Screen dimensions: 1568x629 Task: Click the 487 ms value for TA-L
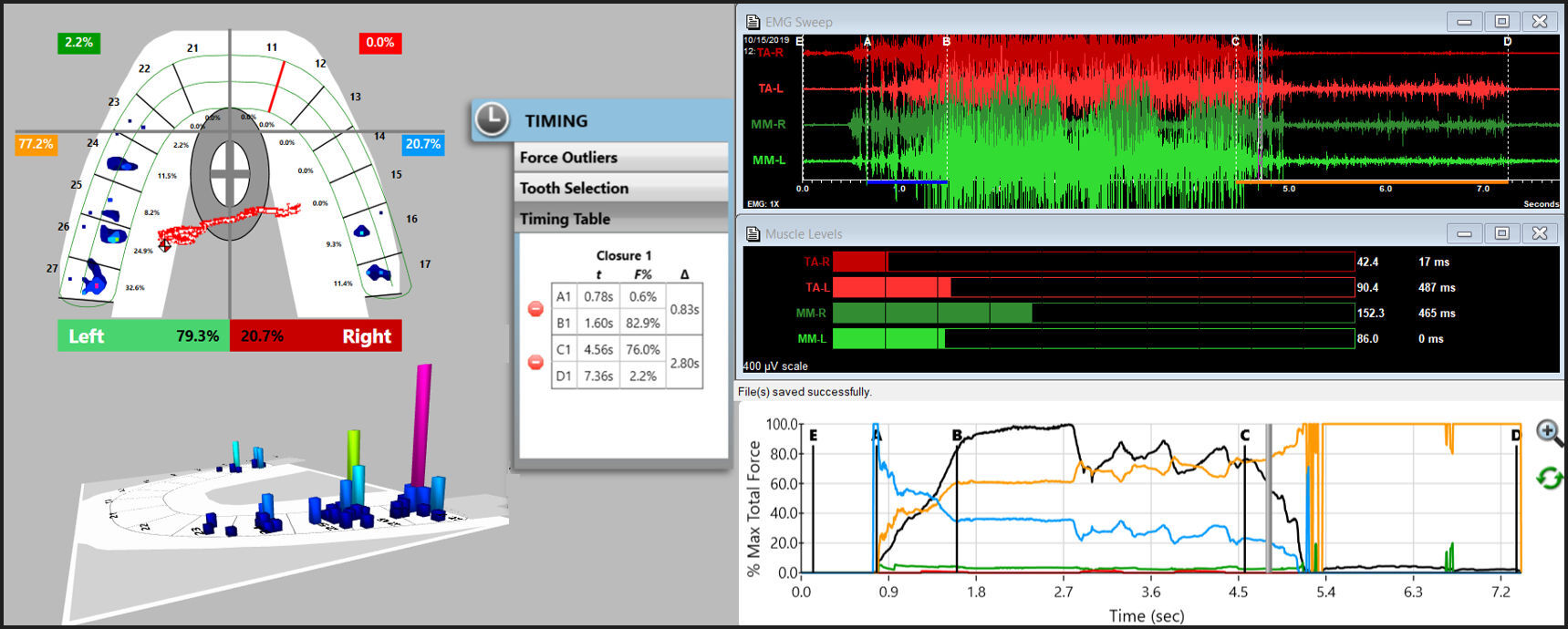pyautogui.click(x=1437, y=288)
